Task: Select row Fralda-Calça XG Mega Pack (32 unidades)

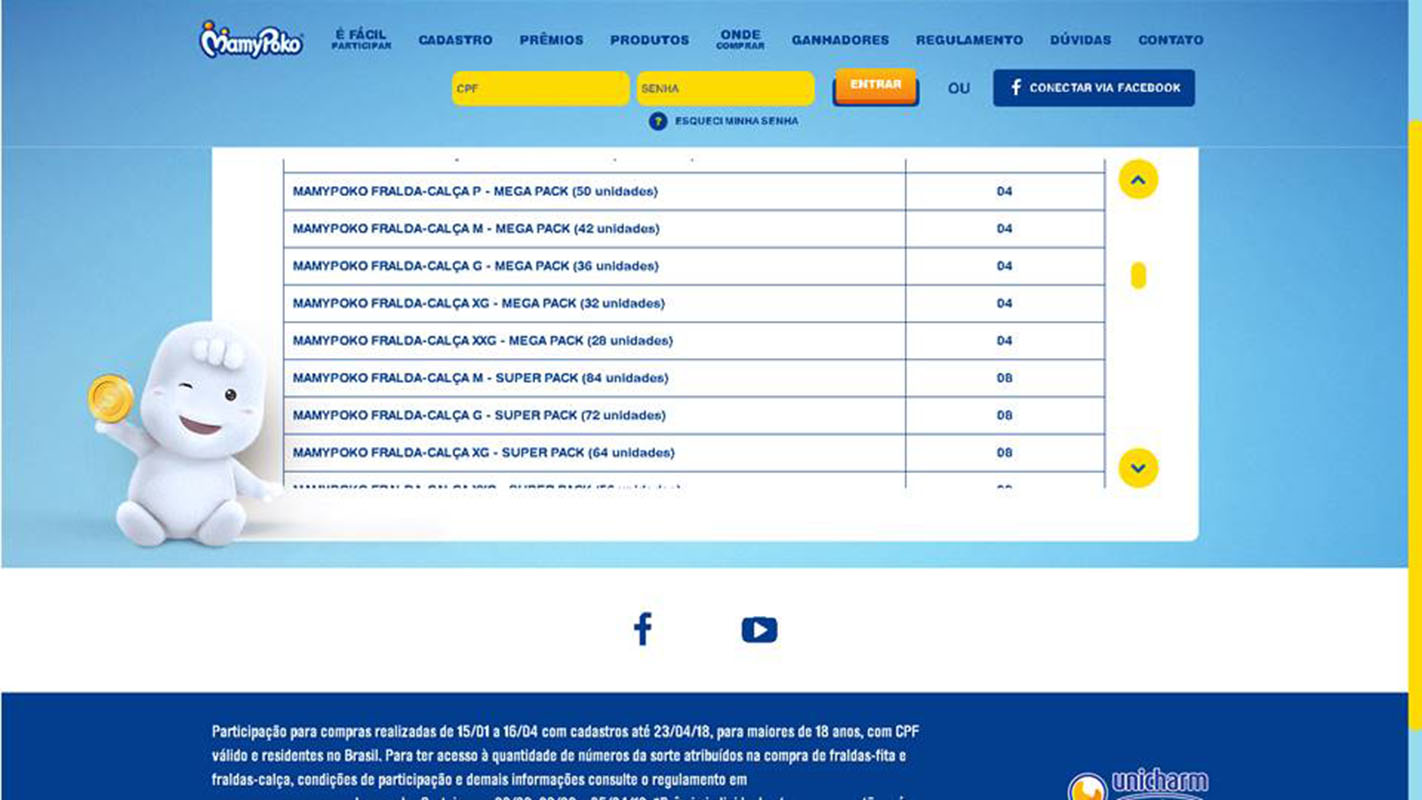Action: tap(694, 303)
